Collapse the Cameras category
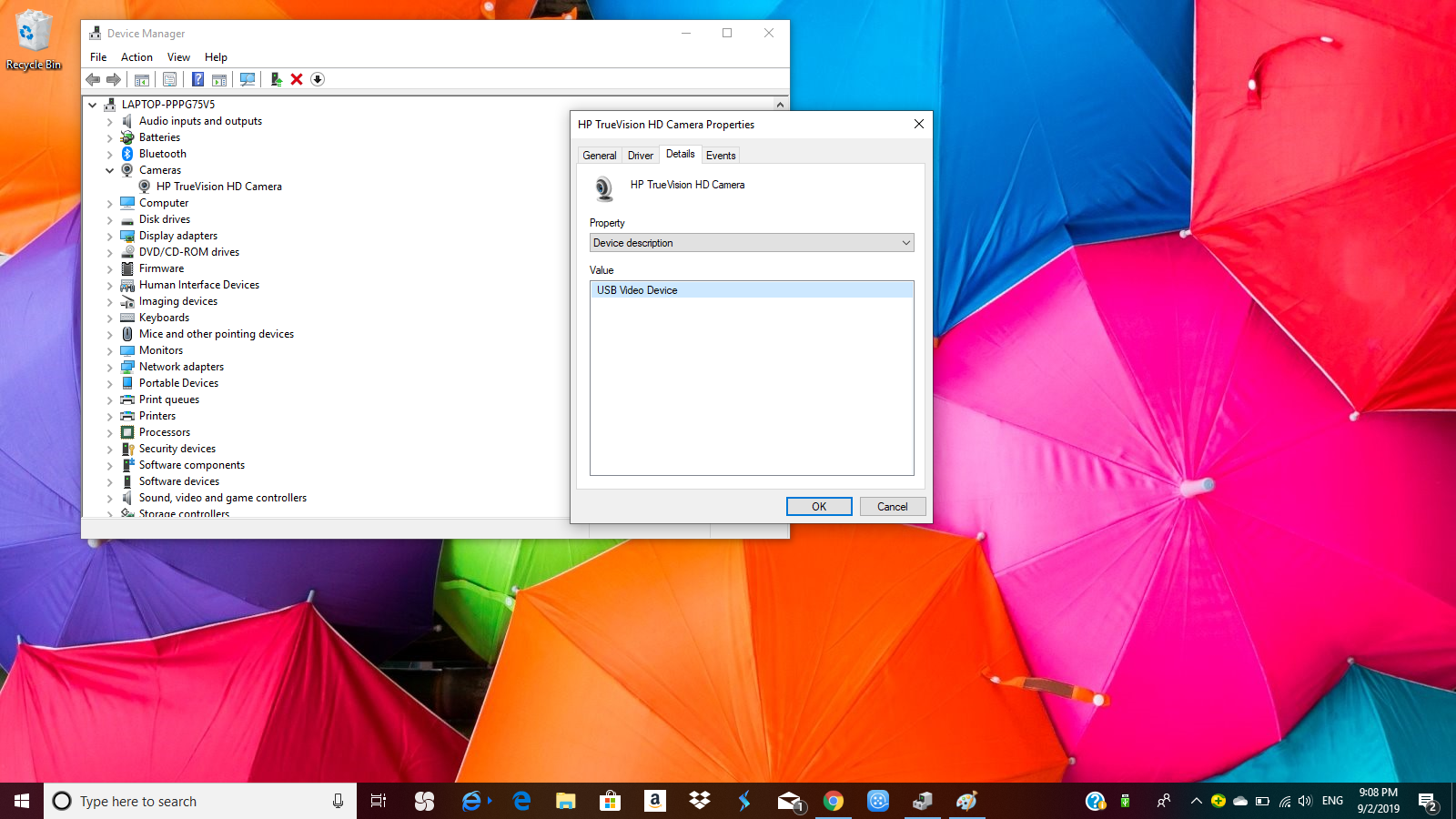The height and width of the screenshot is (819, 1456). [x=110, y=170]
